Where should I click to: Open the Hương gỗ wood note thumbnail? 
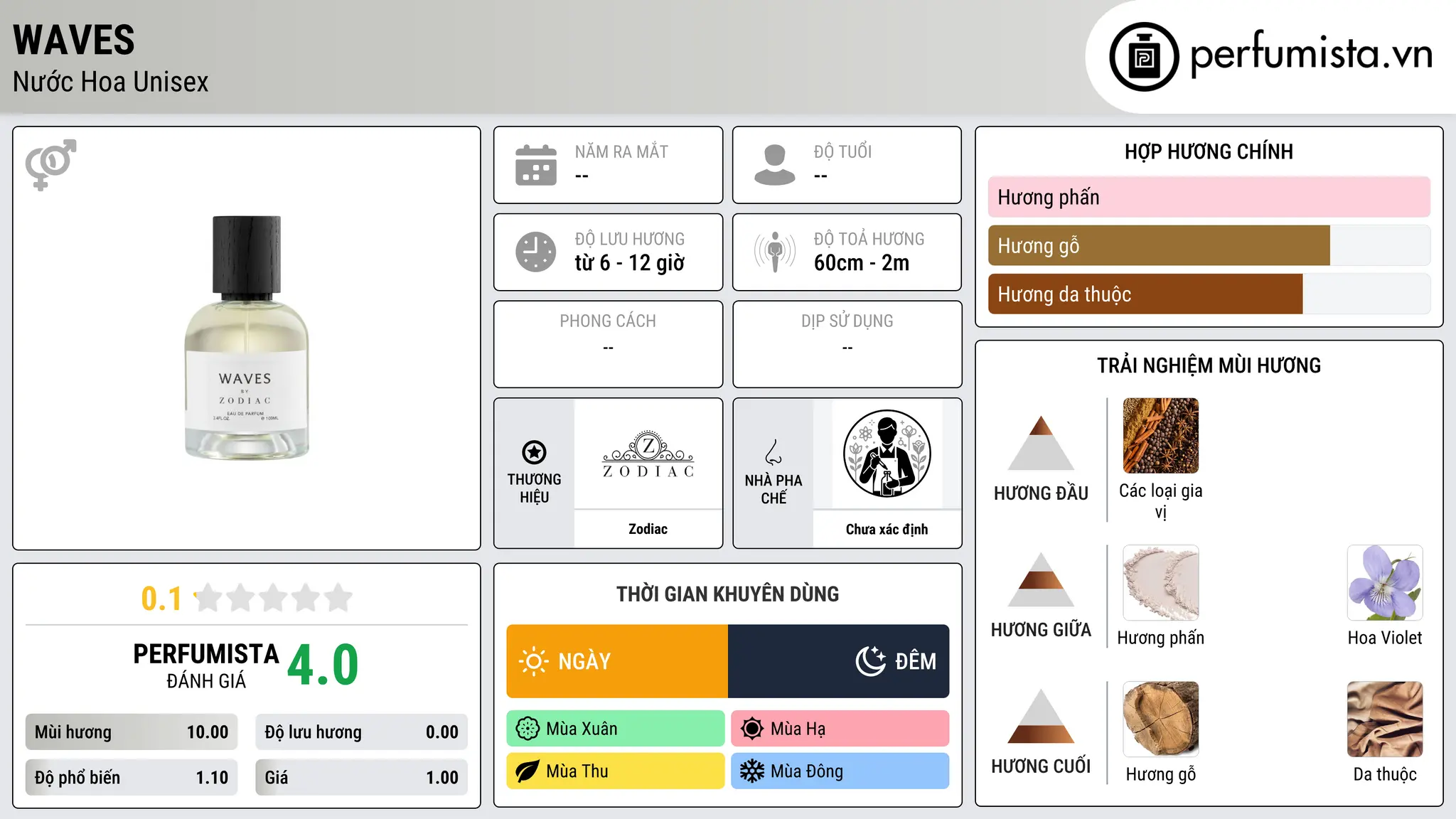pyautogui.click(x=1161, y=719)
